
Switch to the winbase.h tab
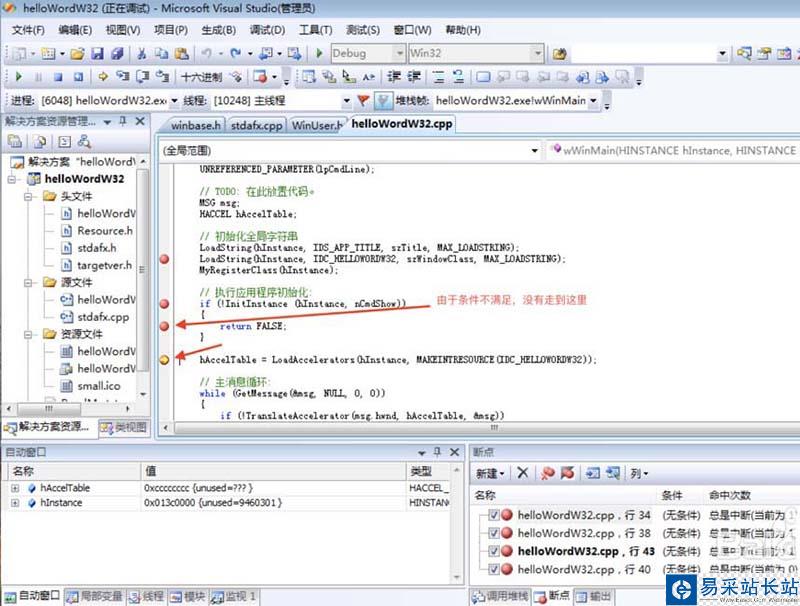pyautogui.click(x=195, y=125)
